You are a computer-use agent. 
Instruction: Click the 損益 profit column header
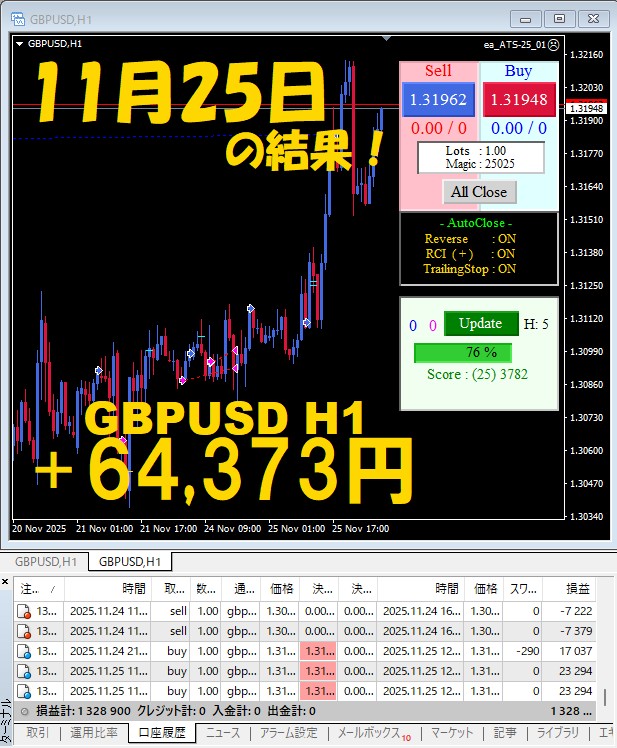tap(569, 589)
